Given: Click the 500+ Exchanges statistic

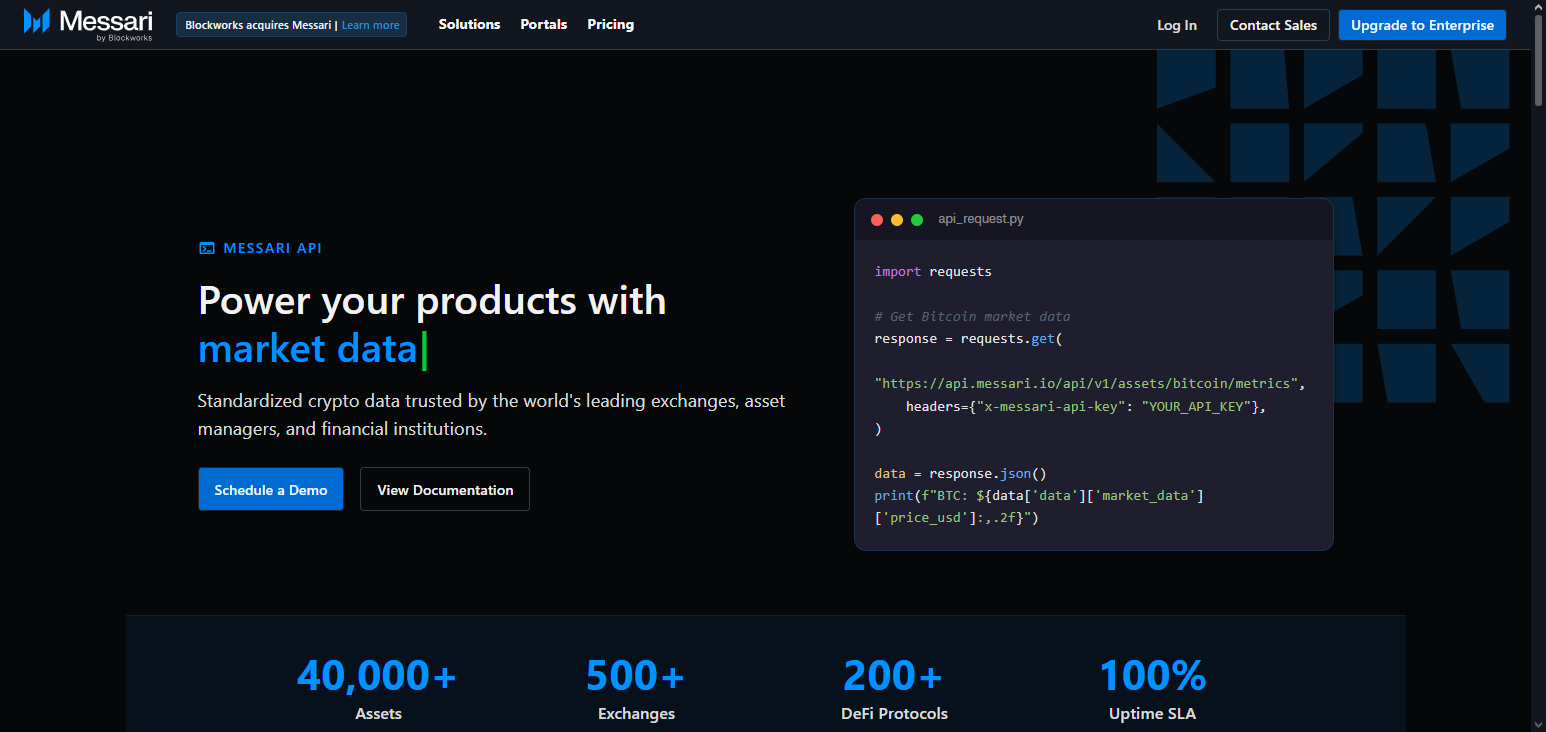Looking at the screenshot, I should click(636, 689).
